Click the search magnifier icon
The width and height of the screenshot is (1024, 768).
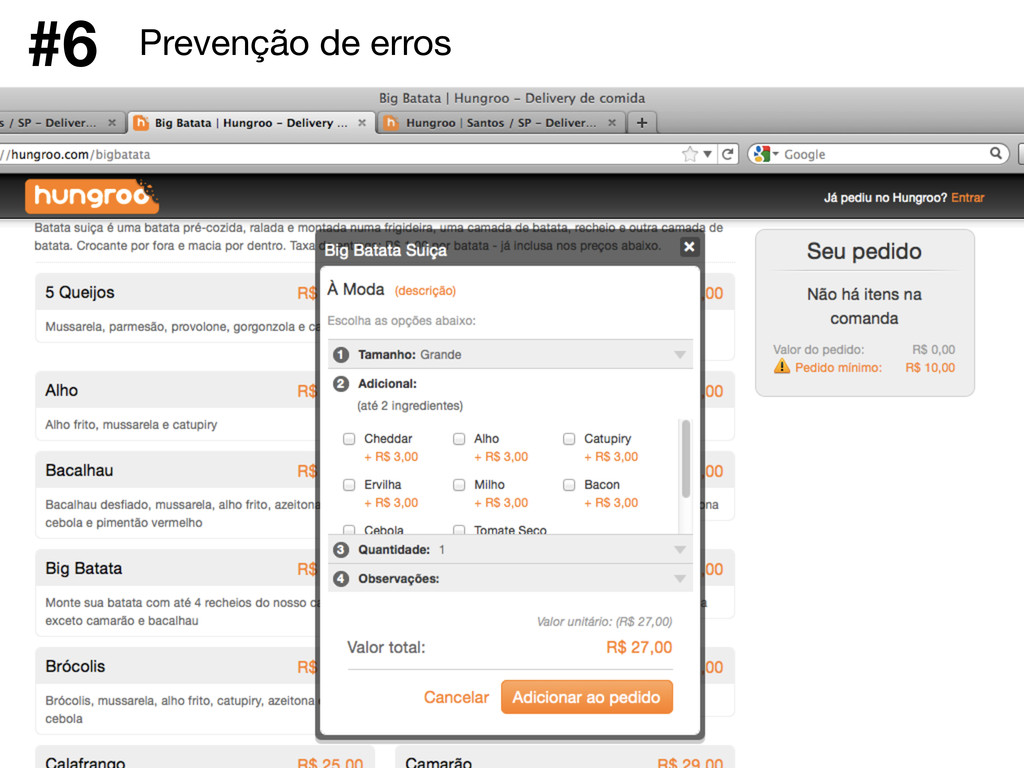point(995,153)
